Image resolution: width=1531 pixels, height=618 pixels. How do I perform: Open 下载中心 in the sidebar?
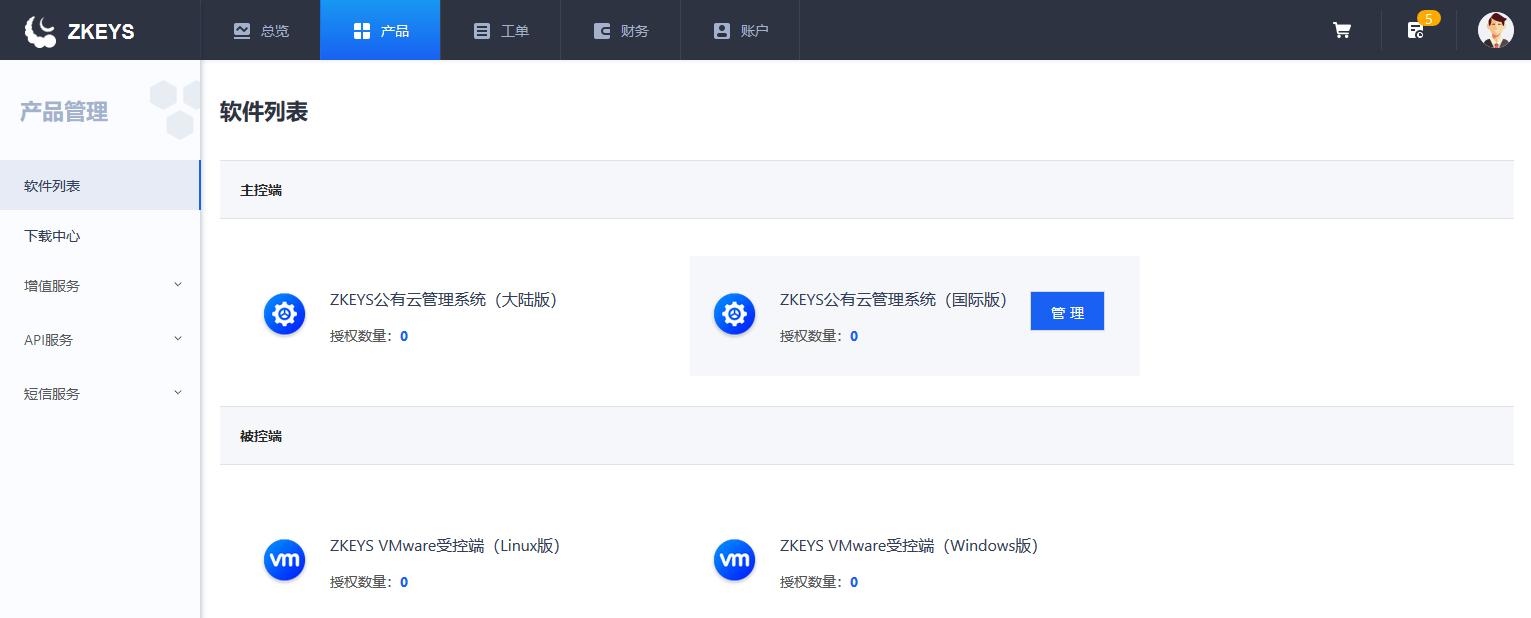[x=100, y=236]
